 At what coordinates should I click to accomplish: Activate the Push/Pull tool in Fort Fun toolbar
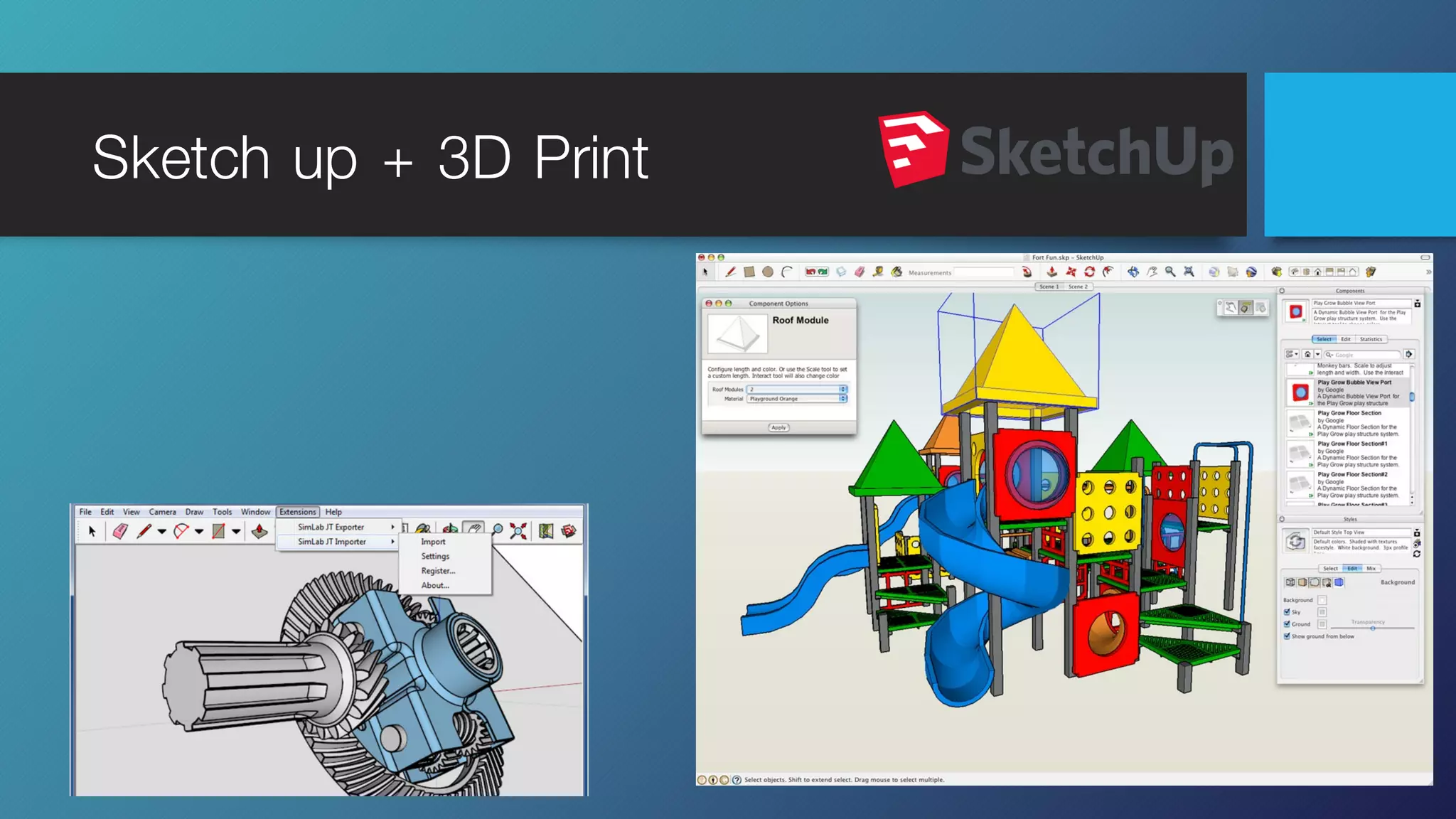tap(1051, 272)
